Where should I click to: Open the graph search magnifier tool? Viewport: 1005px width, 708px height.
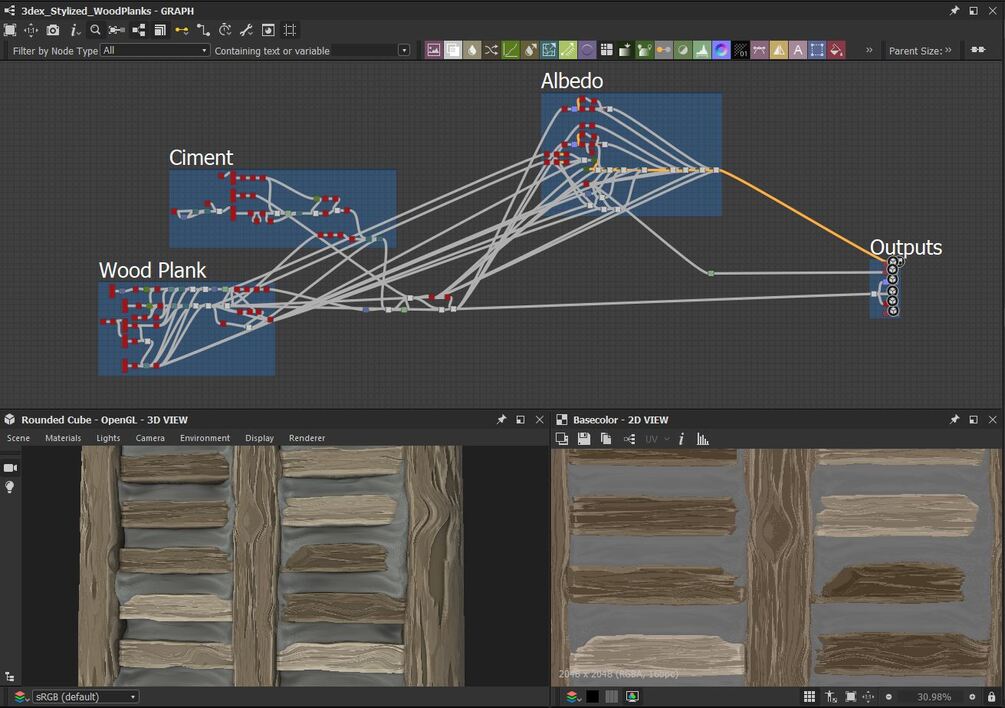[96, 30]
